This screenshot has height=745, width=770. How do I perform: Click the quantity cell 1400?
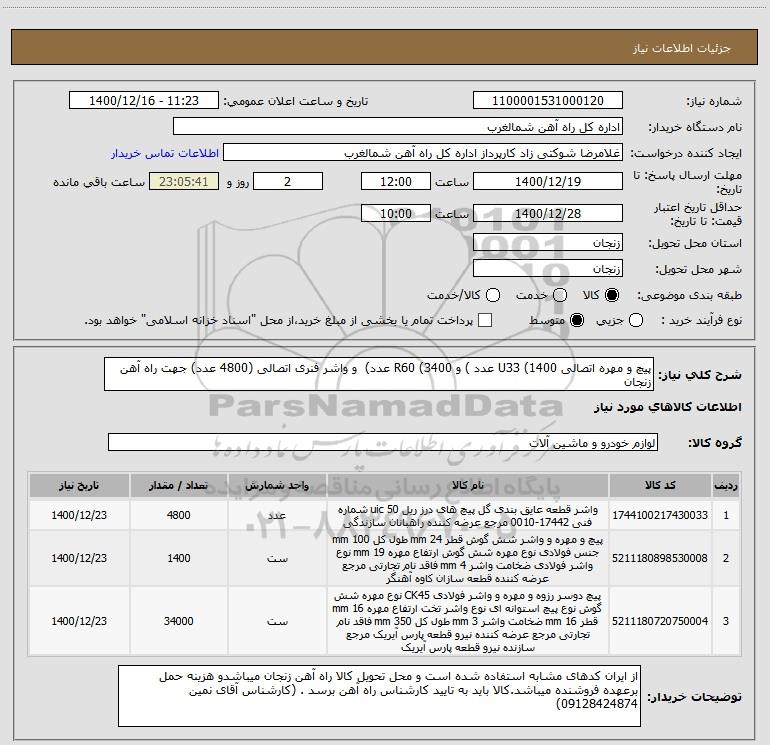tap(179, 558)
